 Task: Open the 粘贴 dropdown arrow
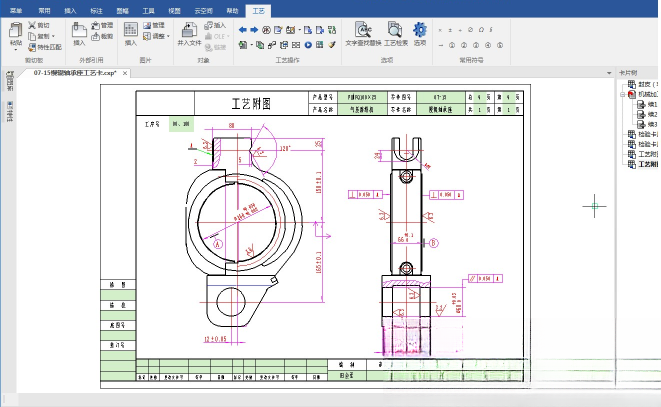[x=16, y=50]
